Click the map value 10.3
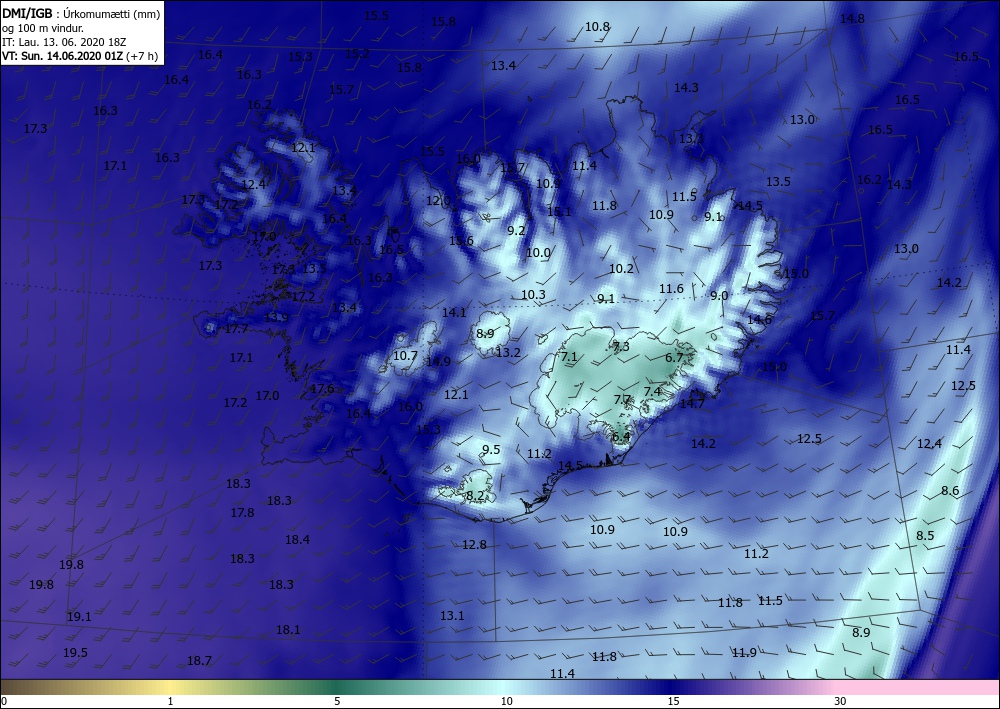1000x709 pixels. coord(533,295)
